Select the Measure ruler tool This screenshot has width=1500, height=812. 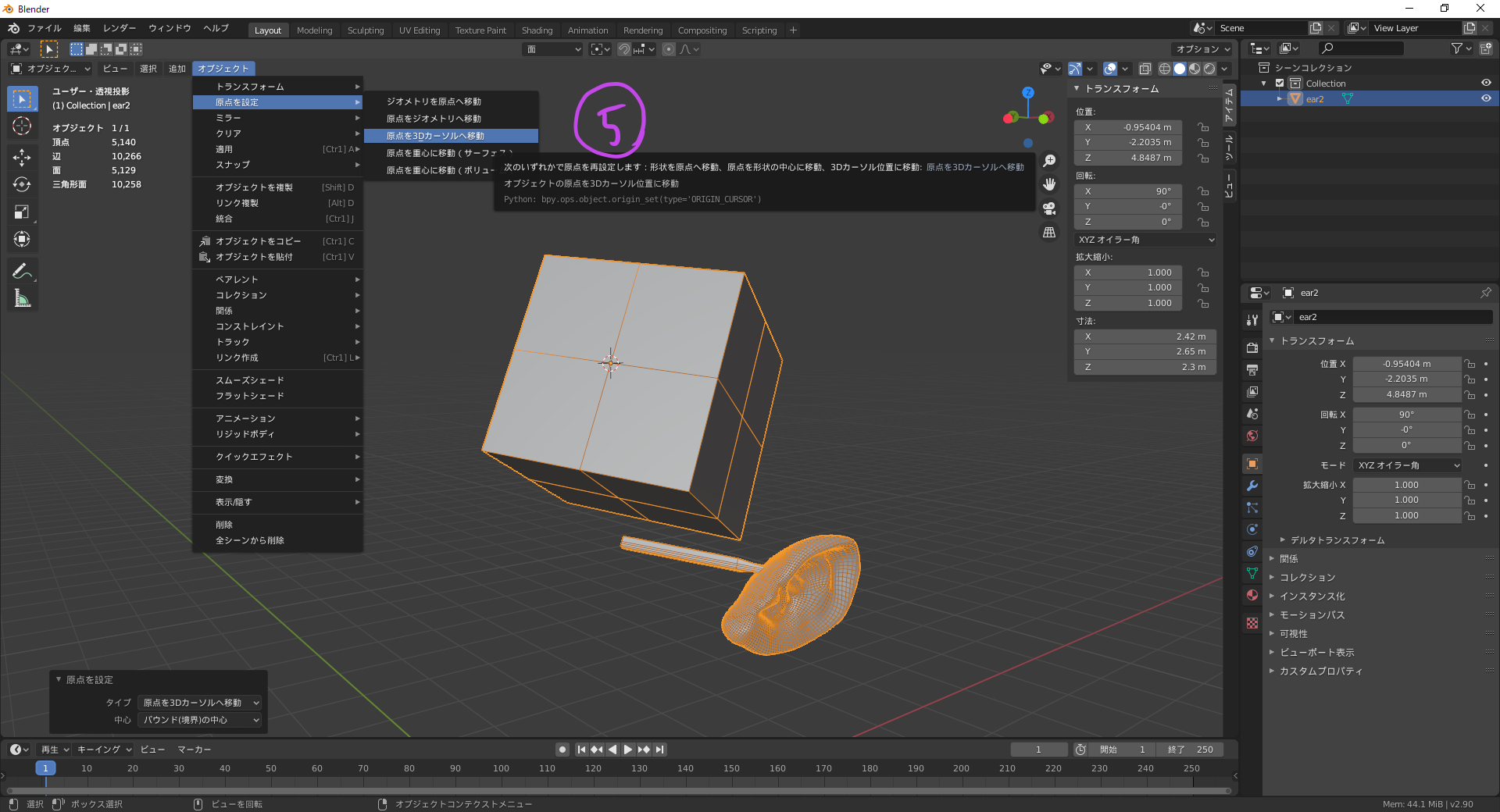(22, 298)
